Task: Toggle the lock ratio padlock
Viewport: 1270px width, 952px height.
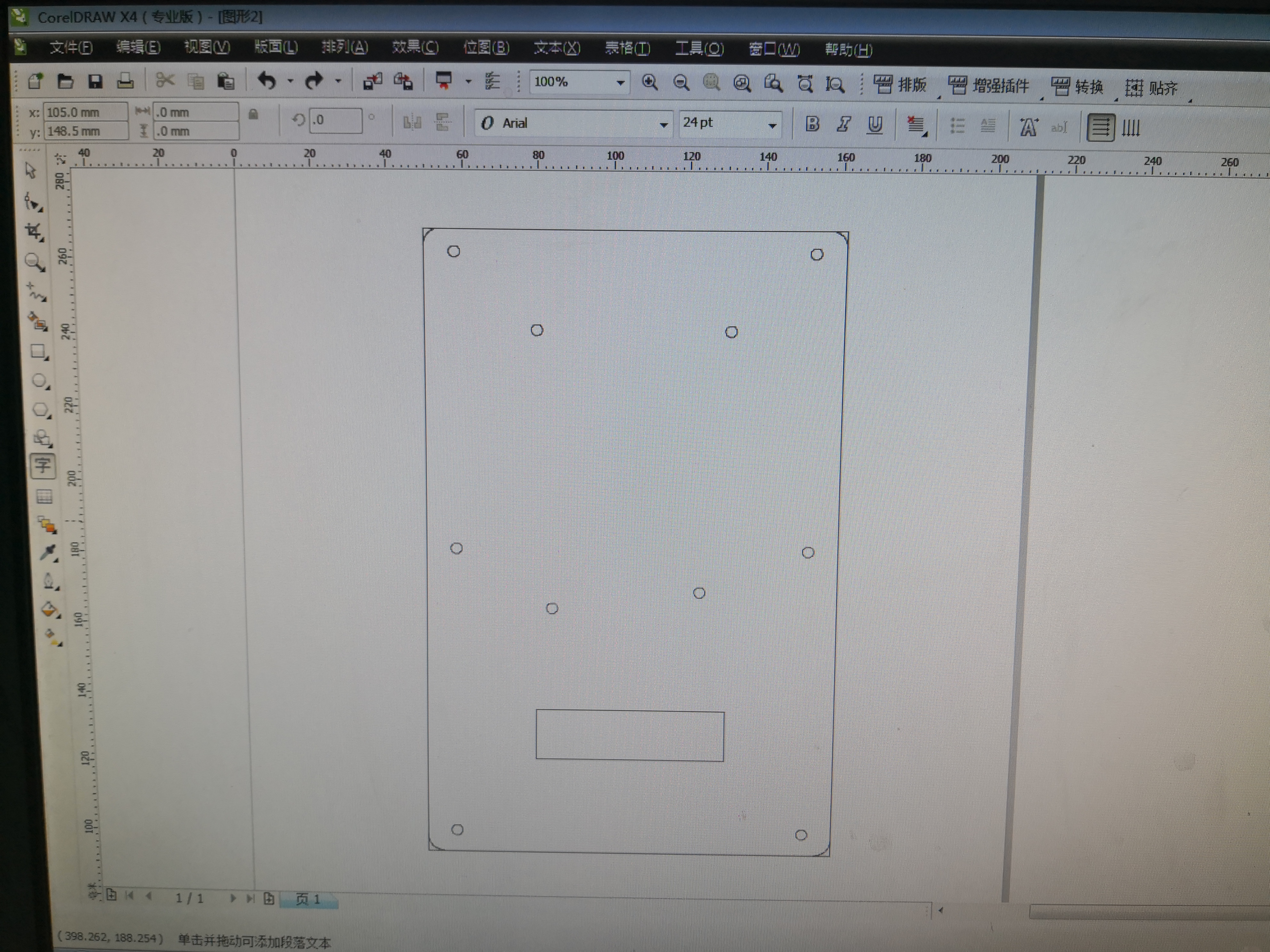Action: click(253, 114)
